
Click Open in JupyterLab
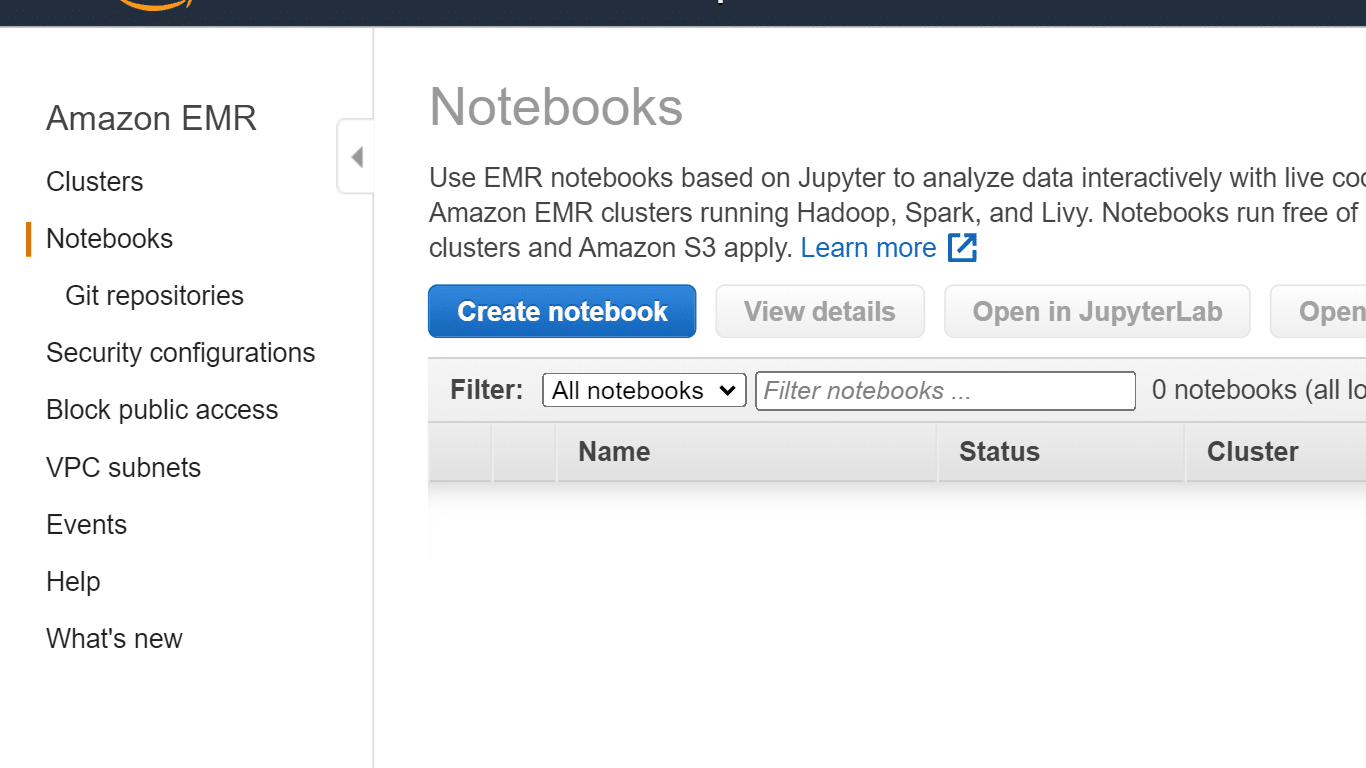point(1096,311)
